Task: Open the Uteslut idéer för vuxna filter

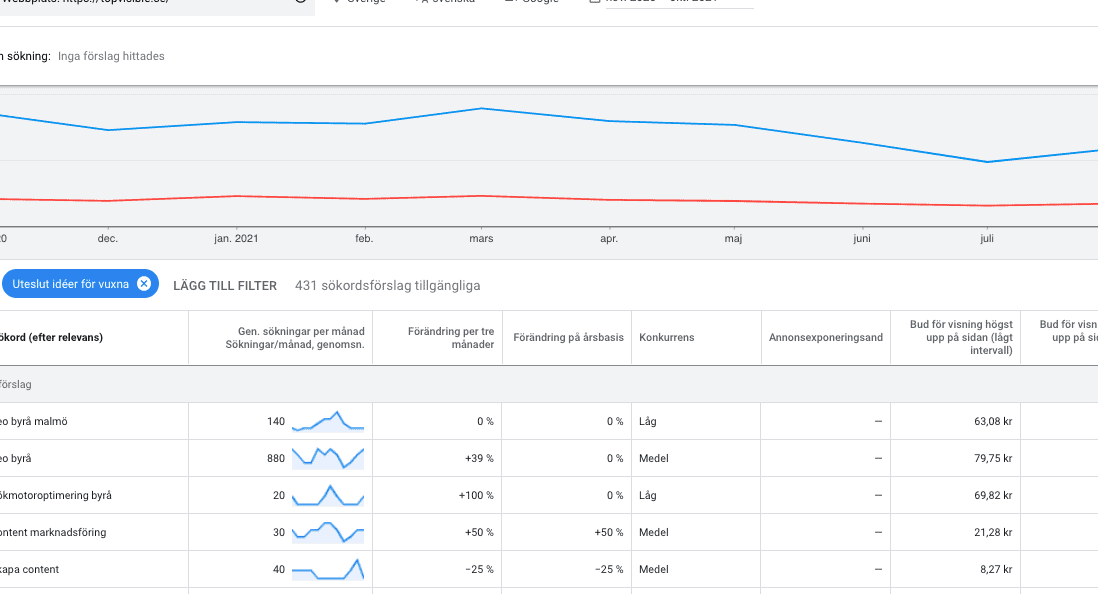Action: coord(70,284)
